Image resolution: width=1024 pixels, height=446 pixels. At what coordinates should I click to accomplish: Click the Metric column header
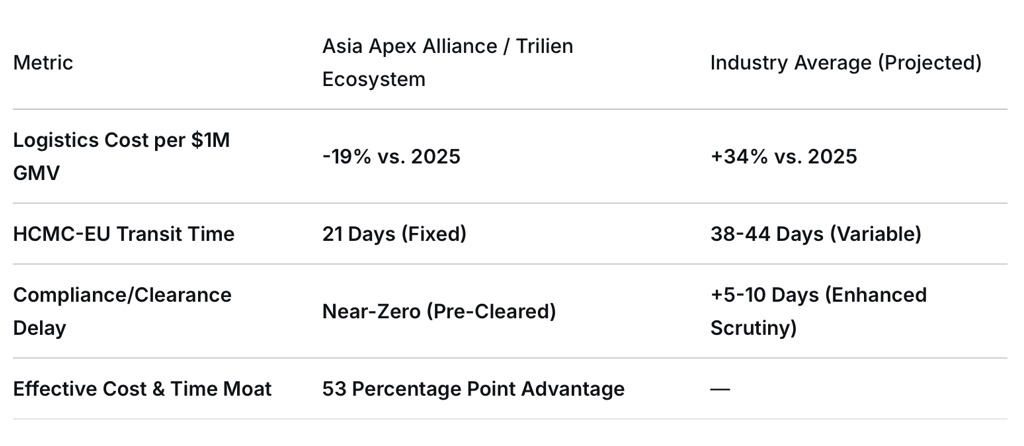pos(43,62)
